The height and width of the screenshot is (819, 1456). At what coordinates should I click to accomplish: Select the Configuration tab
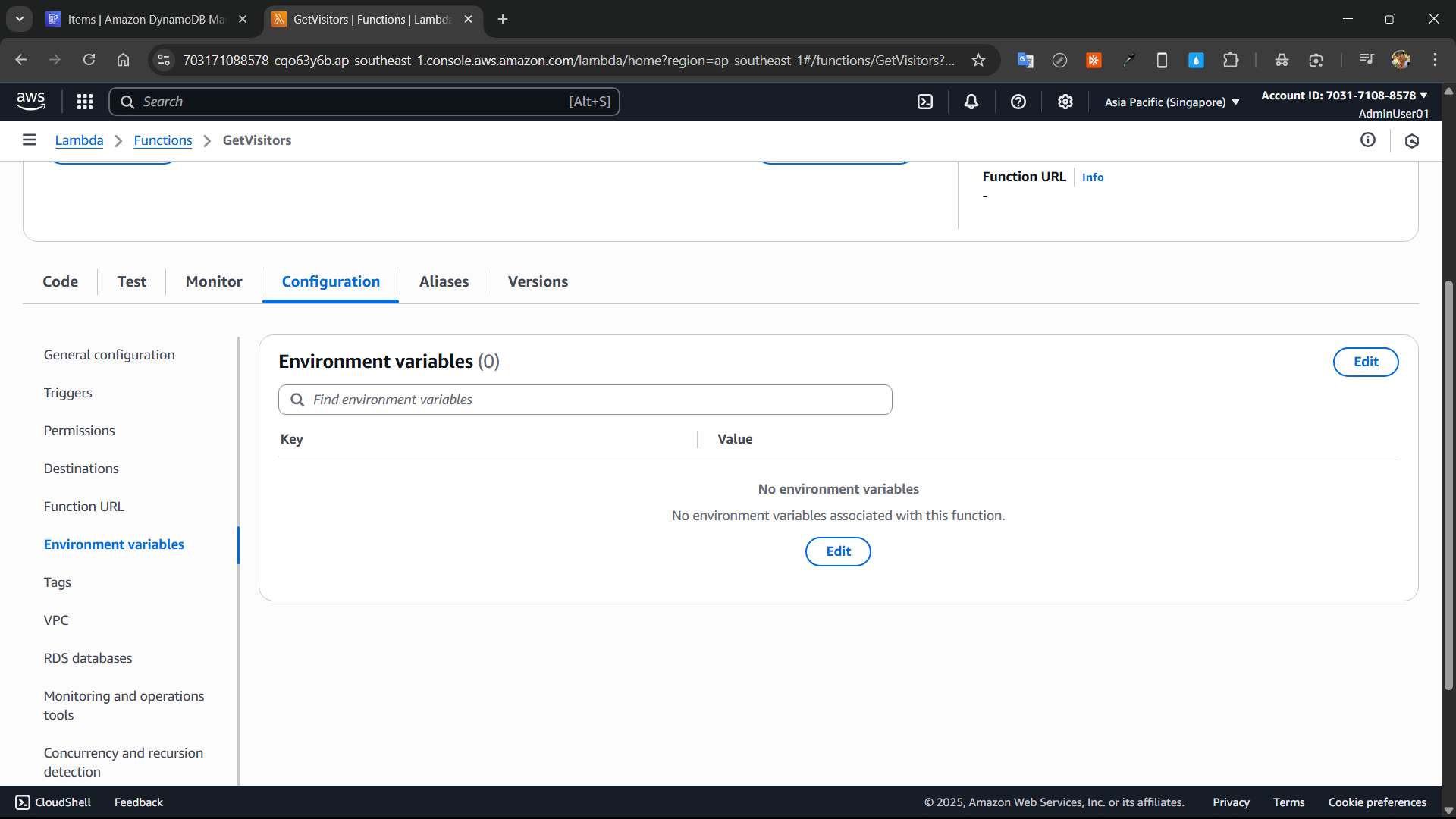pyautogui.click(x=331, y=281)
